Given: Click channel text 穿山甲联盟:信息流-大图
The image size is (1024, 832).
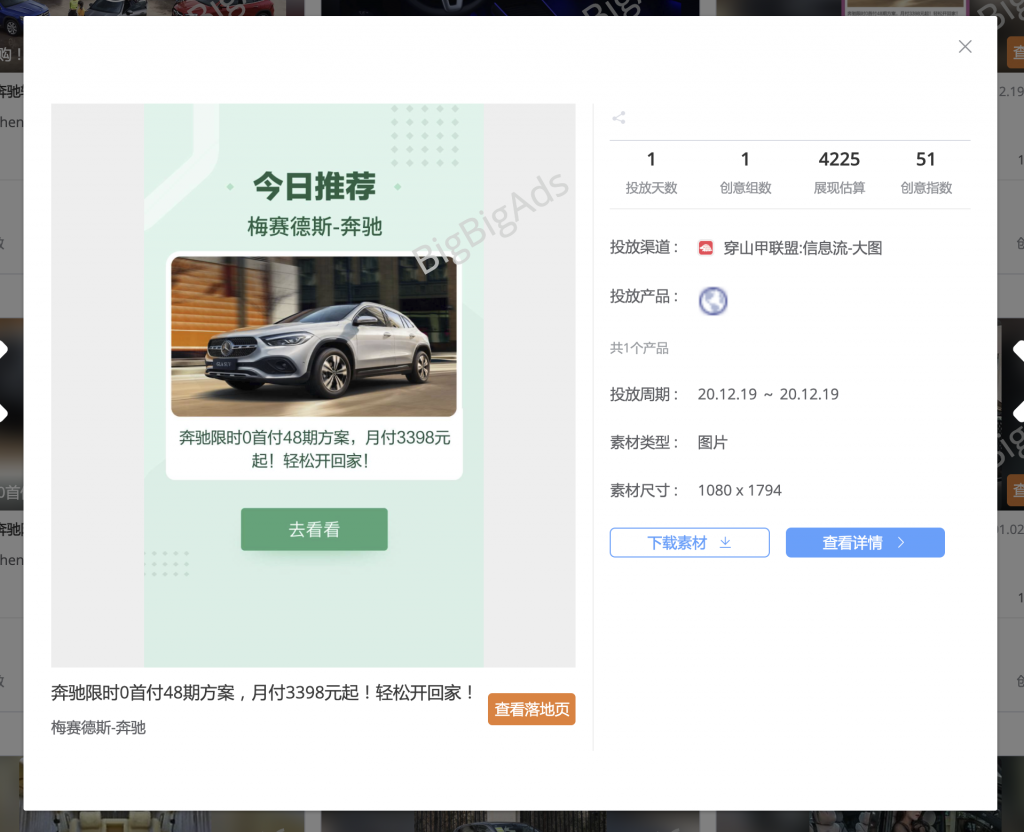Looking at the screenshot, I should [803, 248].
